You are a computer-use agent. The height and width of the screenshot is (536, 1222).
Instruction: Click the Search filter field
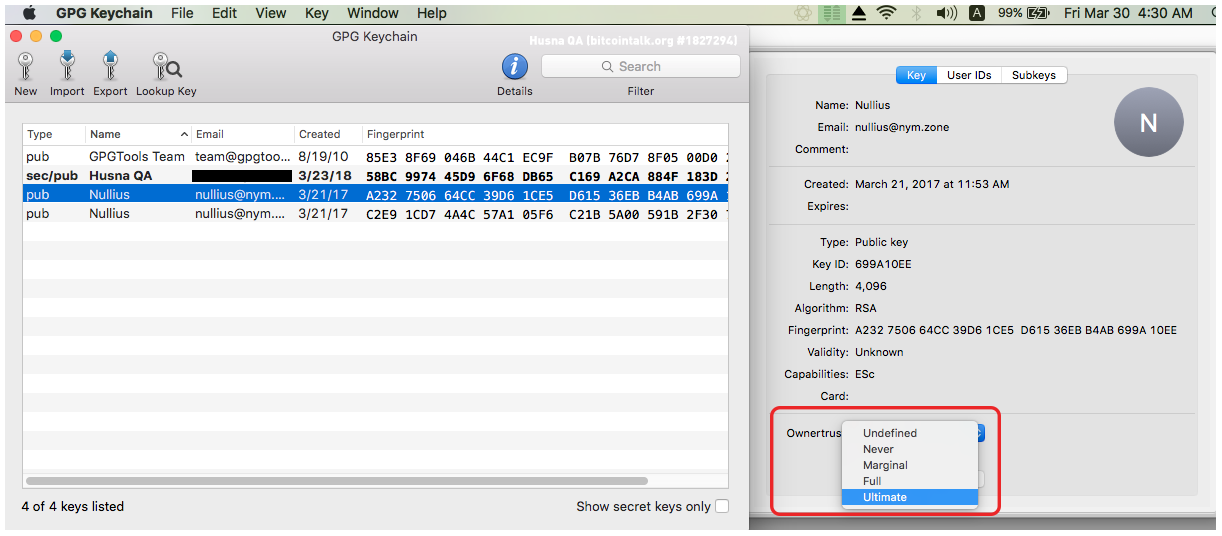[640, 66]
